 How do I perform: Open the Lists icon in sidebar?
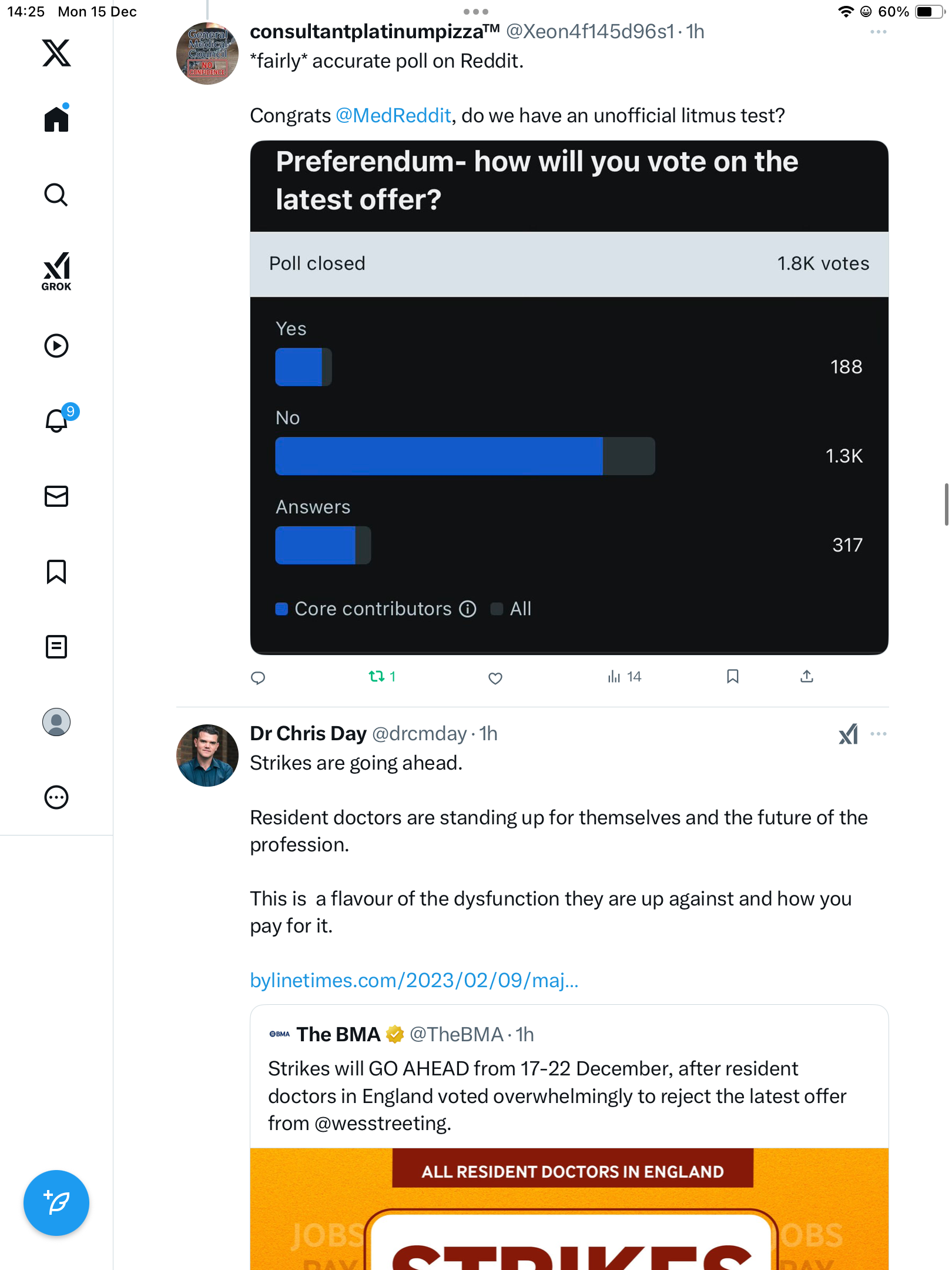click(x=56, y=647)
